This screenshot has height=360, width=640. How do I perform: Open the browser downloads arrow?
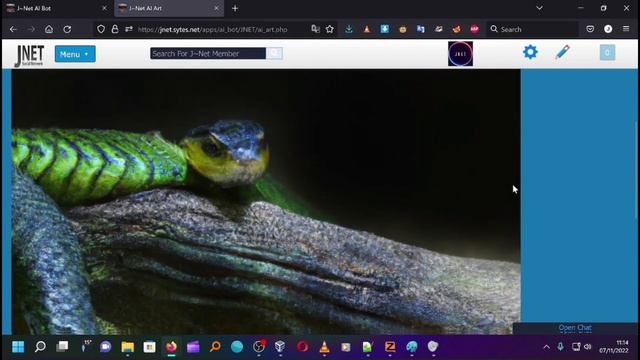[x=349, y=29]
